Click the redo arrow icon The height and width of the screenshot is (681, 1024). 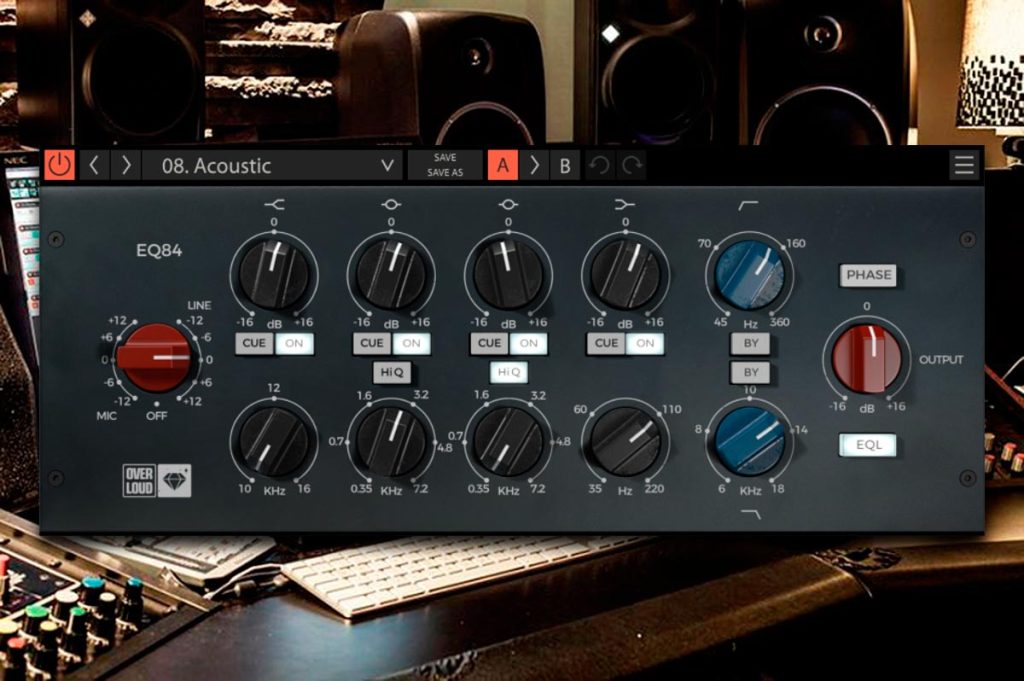(x=632, y=166)
